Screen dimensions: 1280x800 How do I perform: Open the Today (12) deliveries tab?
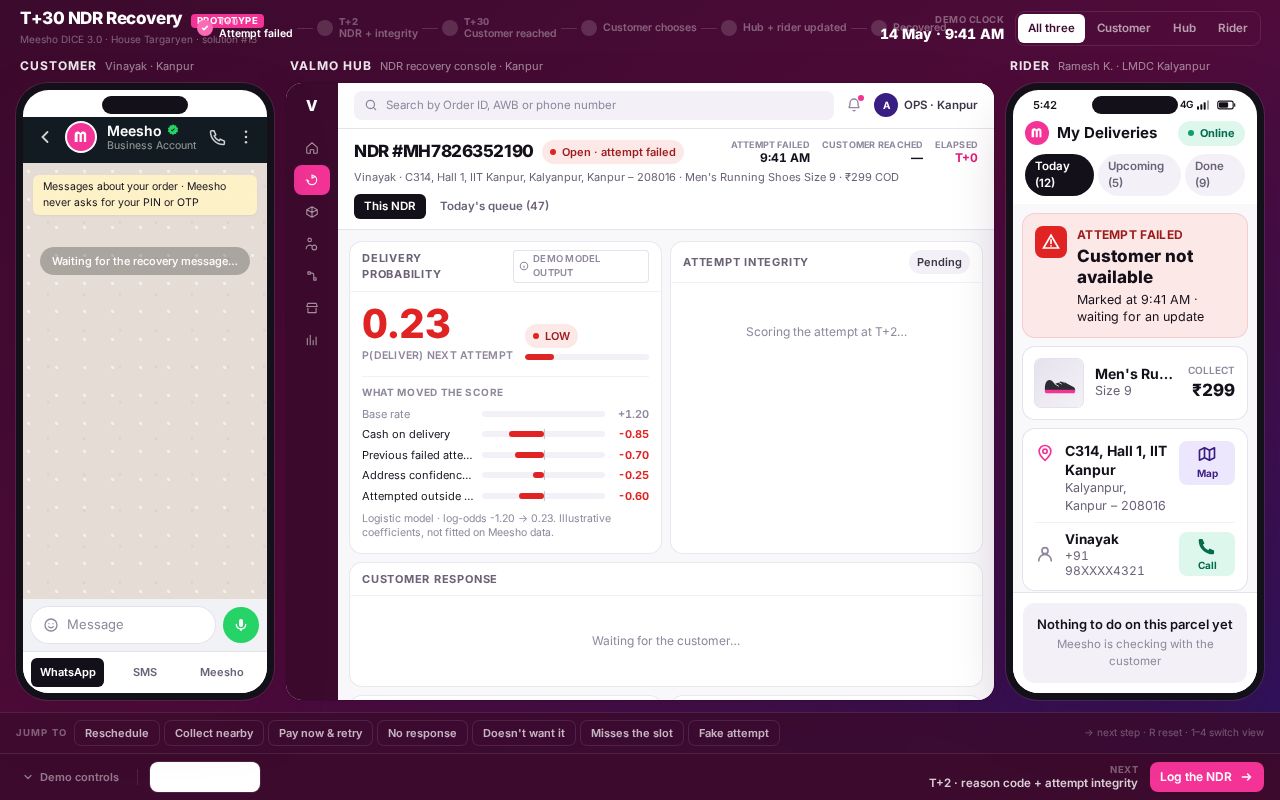(1059, 175)
